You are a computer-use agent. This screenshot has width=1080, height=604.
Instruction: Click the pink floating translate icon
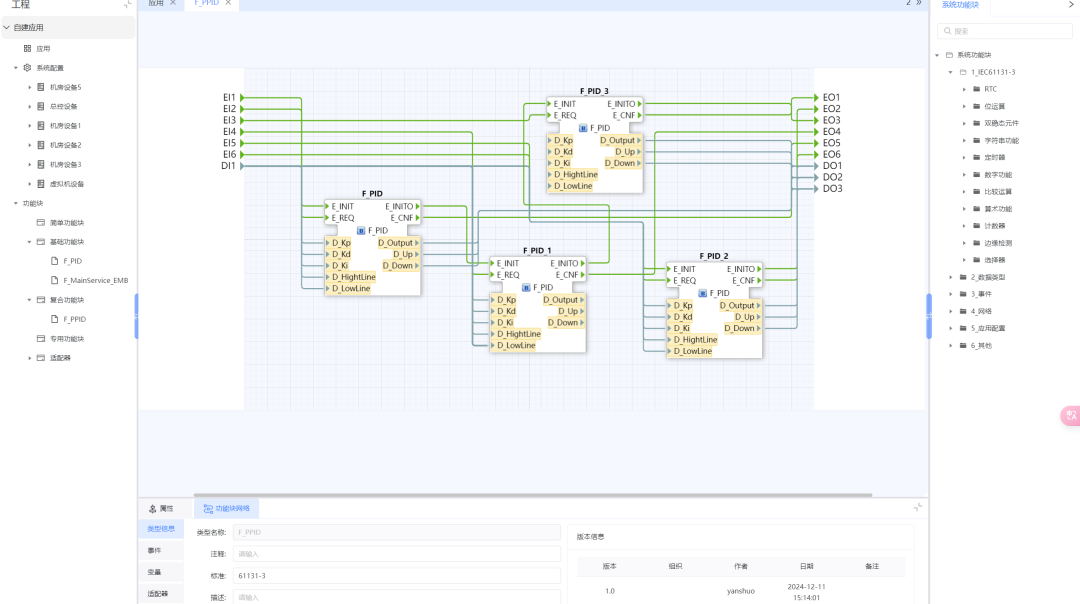1071,415
